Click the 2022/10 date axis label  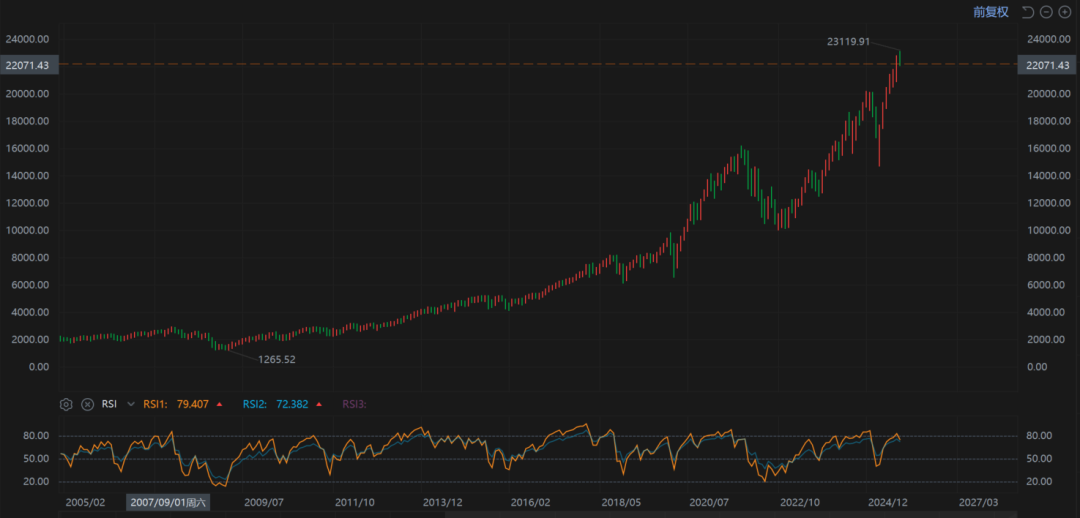800,502
